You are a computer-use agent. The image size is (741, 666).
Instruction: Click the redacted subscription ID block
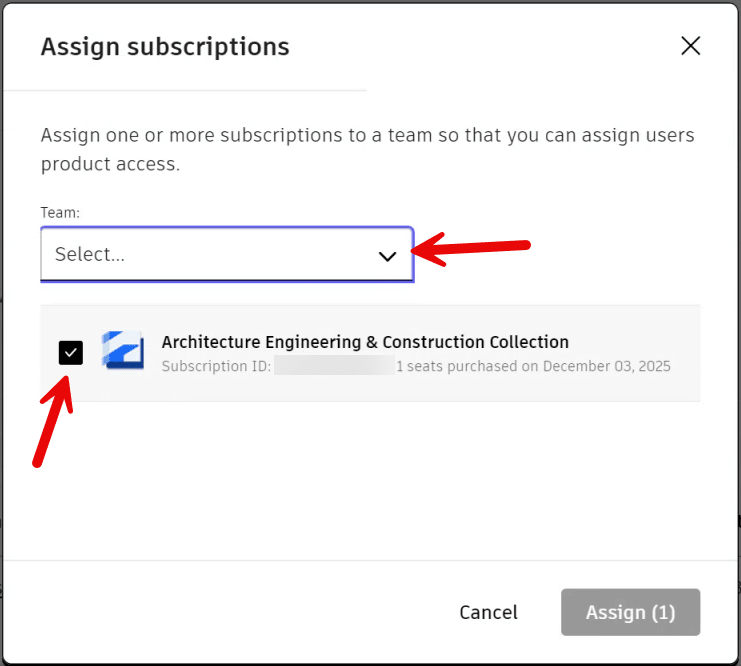pos(334,366)
